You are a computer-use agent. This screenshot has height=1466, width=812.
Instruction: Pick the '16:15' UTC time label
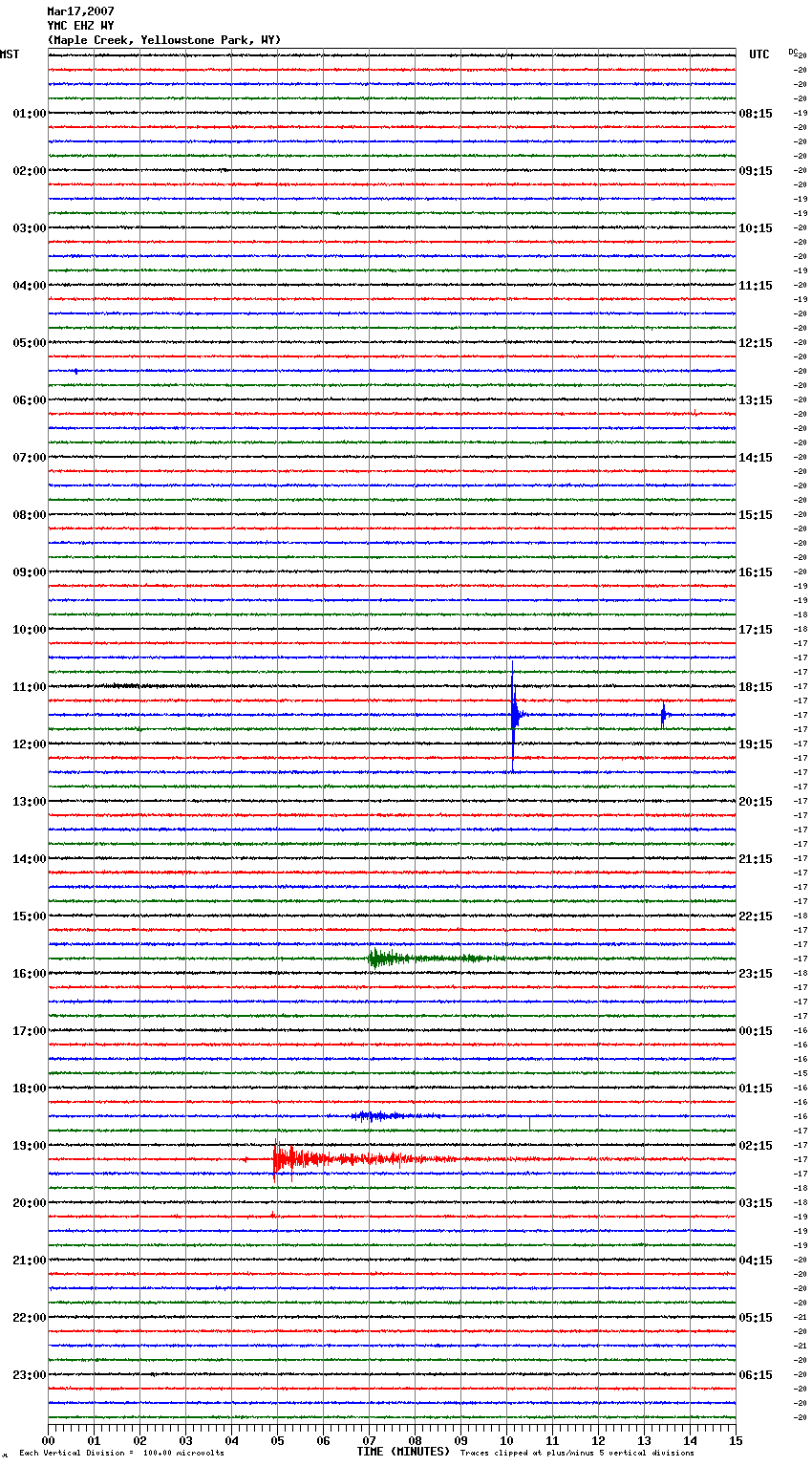(756, 572)
